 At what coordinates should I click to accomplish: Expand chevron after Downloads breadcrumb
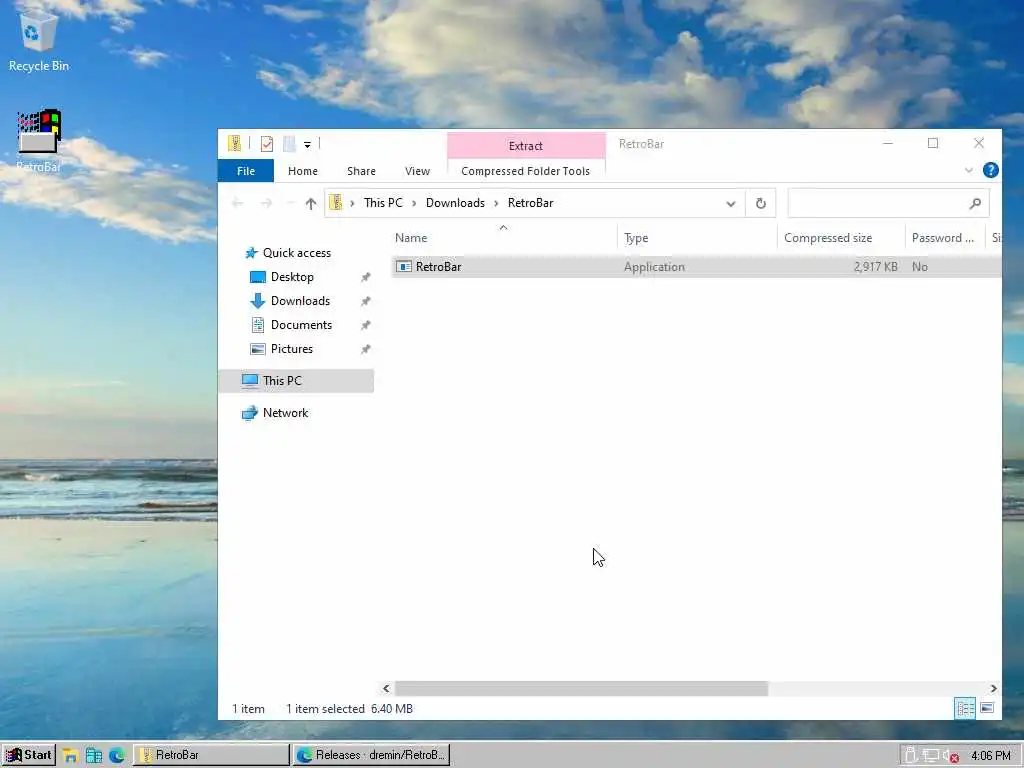(x=496, y=203)
